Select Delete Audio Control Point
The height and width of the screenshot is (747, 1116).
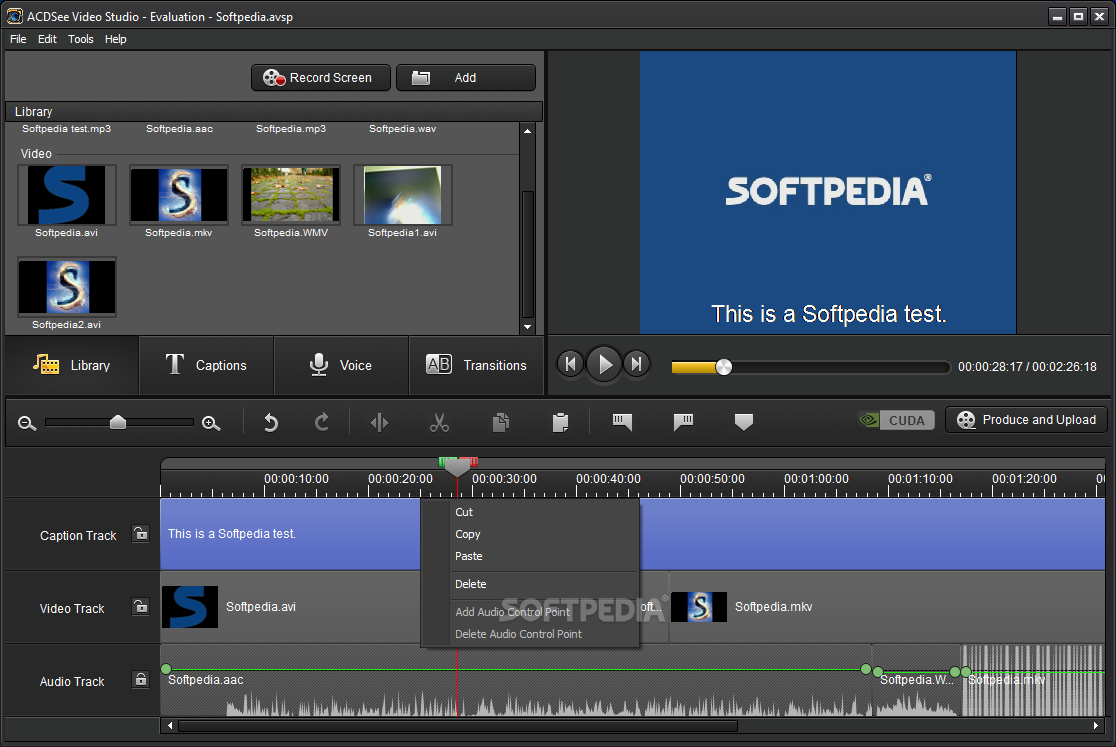click(530, 634)
